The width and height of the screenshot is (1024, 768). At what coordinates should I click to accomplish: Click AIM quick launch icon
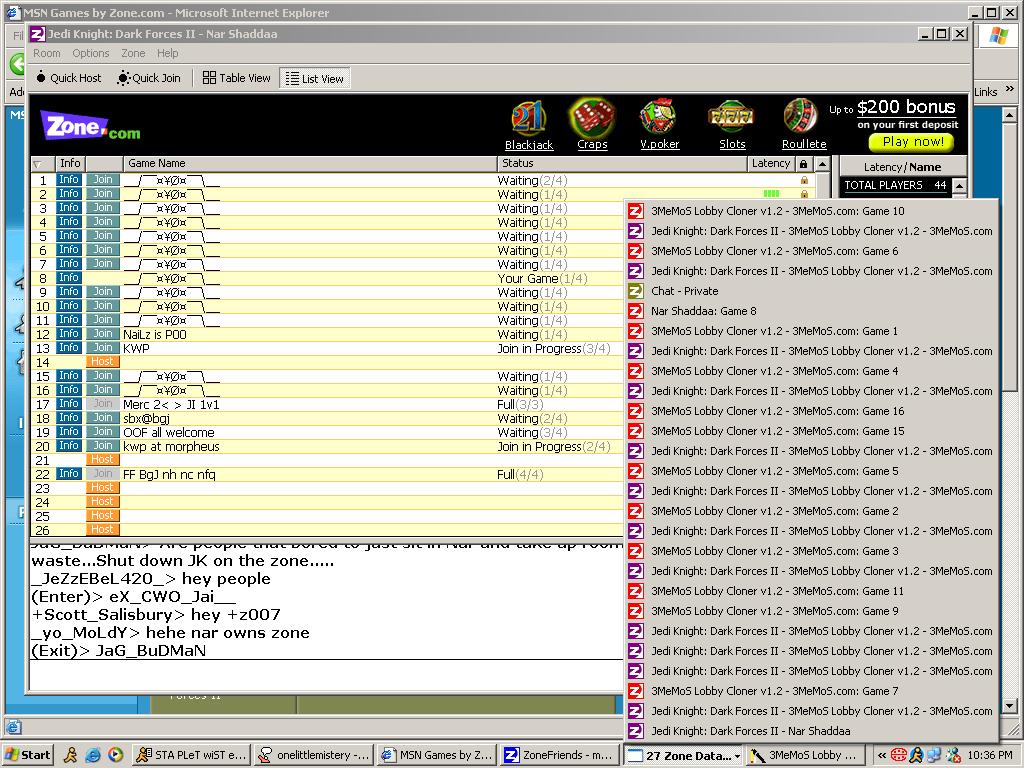(x=71, y=755)
